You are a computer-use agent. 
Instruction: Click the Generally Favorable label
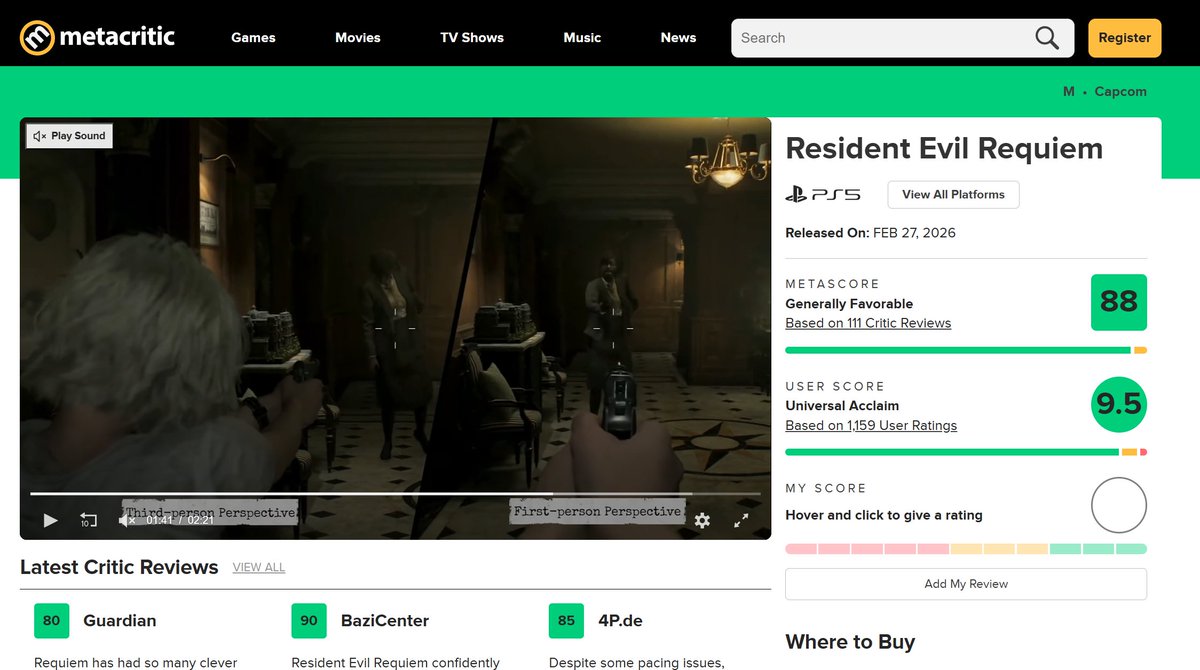(849, 303)
